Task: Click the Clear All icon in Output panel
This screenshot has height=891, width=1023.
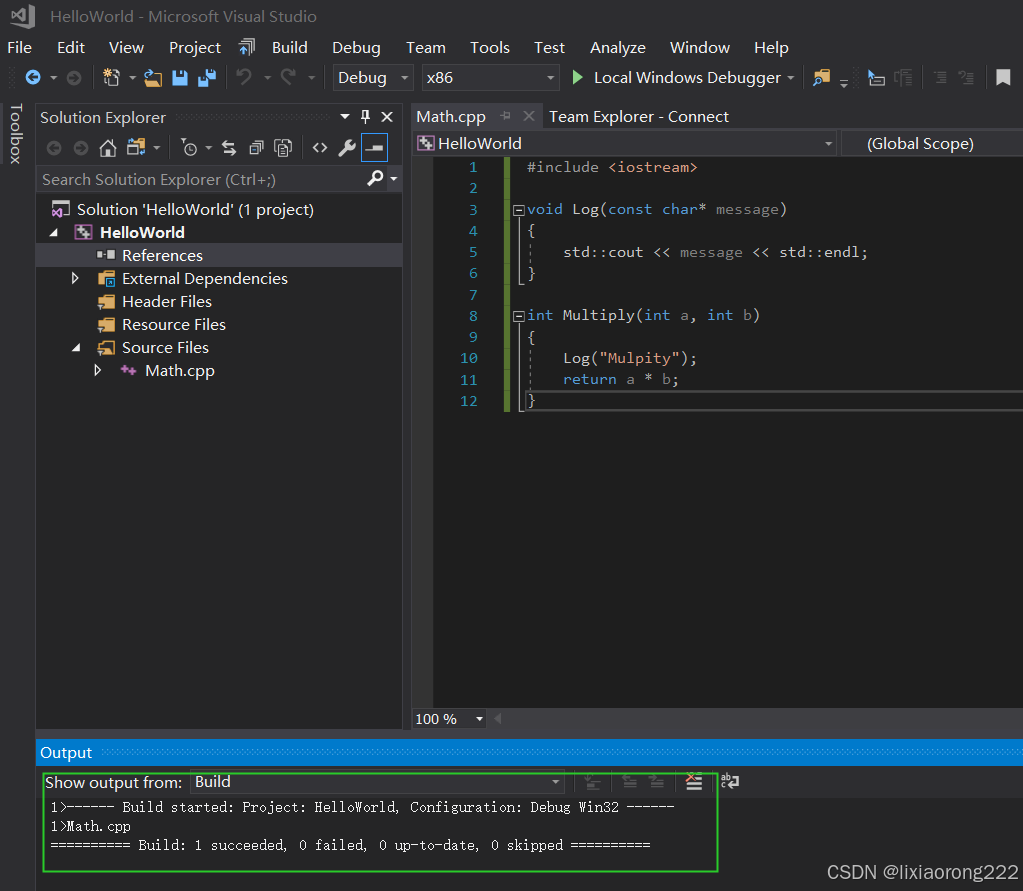Action: click(694, 783)
